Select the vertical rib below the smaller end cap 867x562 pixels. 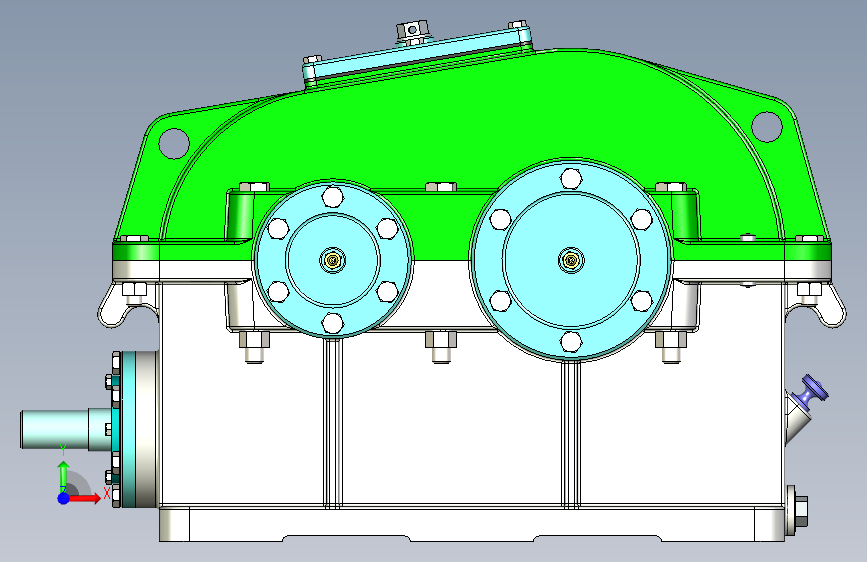332,422
